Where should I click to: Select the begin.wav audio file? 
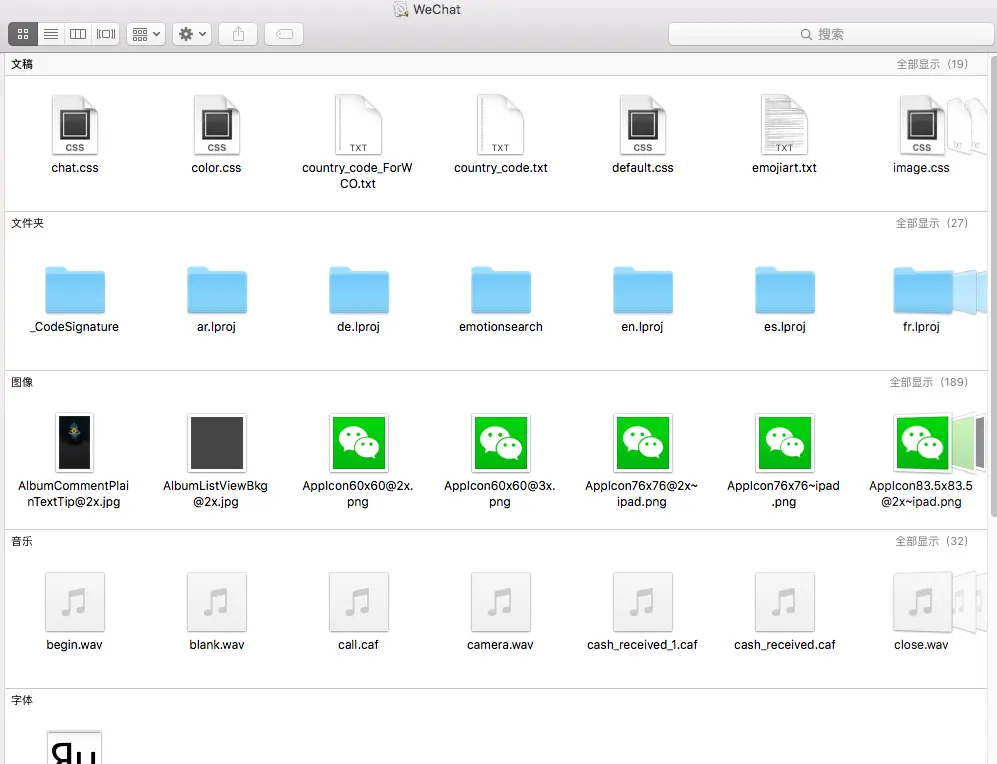coord(75,602)
